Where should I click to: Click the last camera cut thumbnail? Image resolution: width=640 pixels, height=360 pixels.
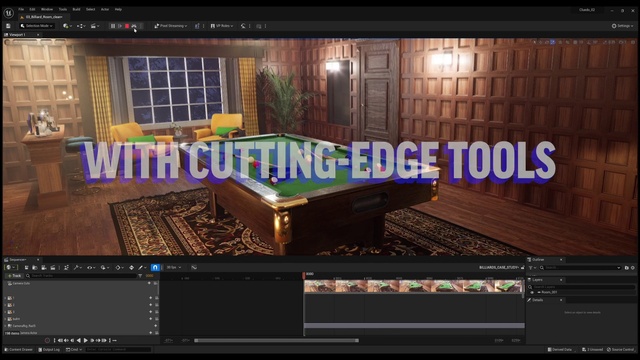tap(508, 286)
